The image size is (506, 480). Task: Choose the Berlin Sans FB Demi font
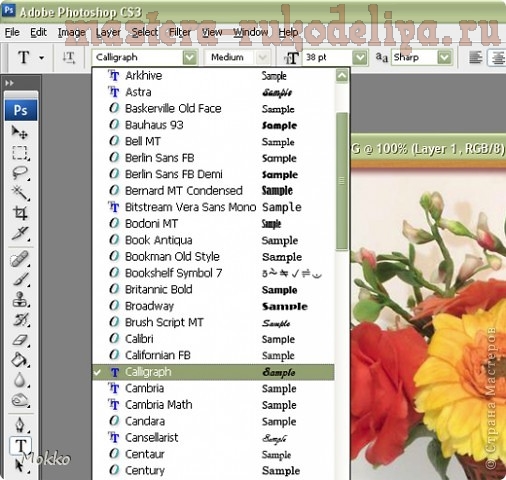213,174
